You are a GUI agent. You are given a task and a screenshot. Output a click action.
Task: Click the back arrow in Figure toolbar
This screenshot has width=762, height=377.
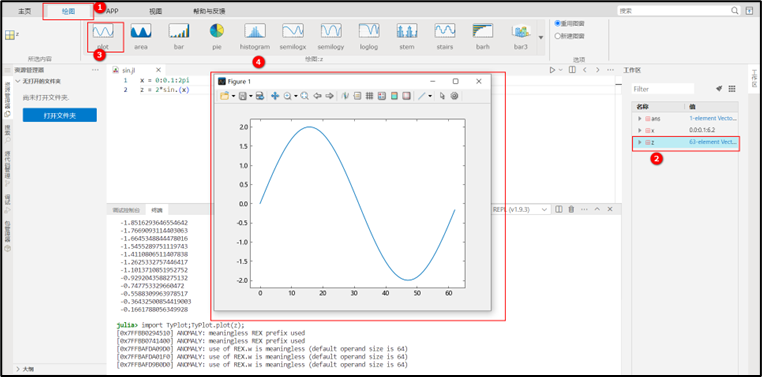317,96
